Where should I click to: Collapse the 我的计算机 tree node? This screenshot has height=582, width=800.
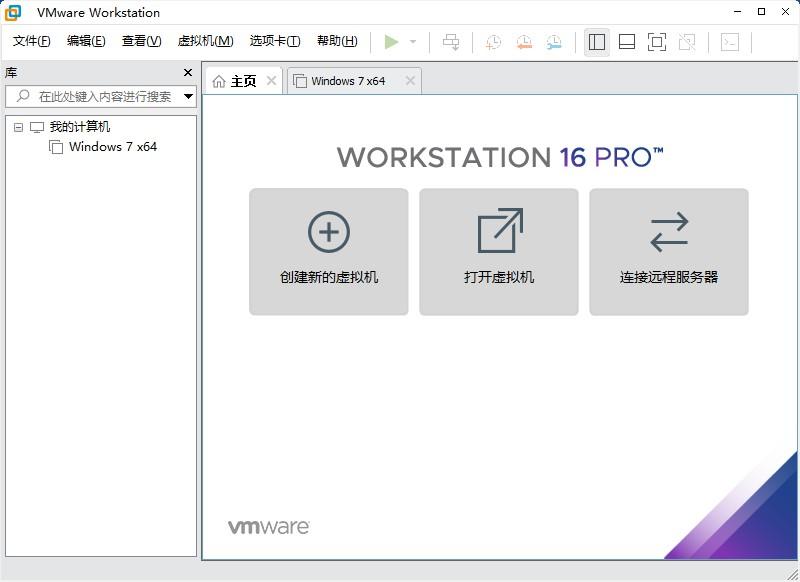18,127
